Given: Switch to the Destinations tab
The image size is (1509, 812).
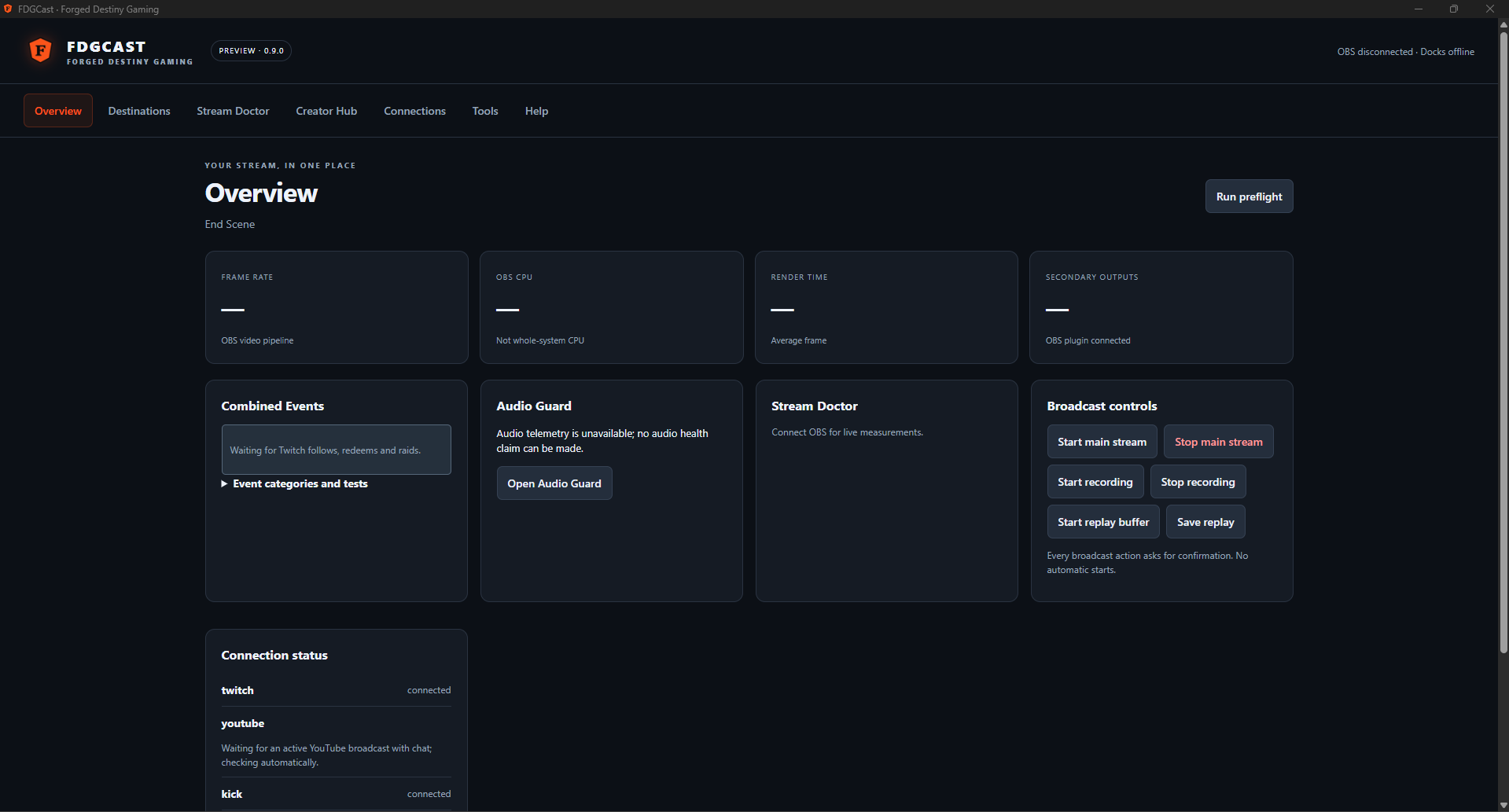Looking at the screenshot, I should pyautogui.click(x=139, y=111).
